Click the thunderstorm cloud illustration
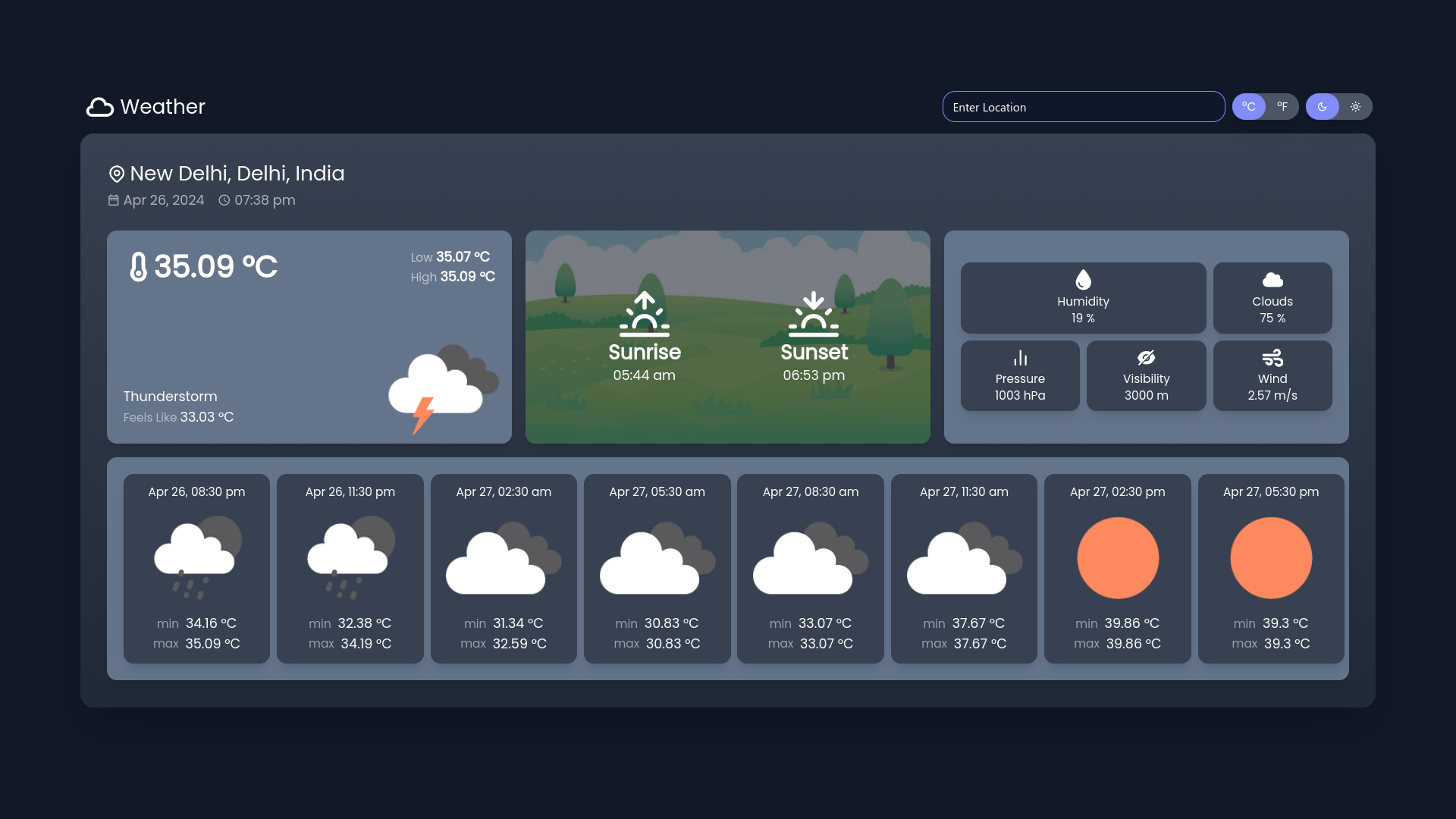This screenshot has width=1456, height=819. click(x=440, y=387)
